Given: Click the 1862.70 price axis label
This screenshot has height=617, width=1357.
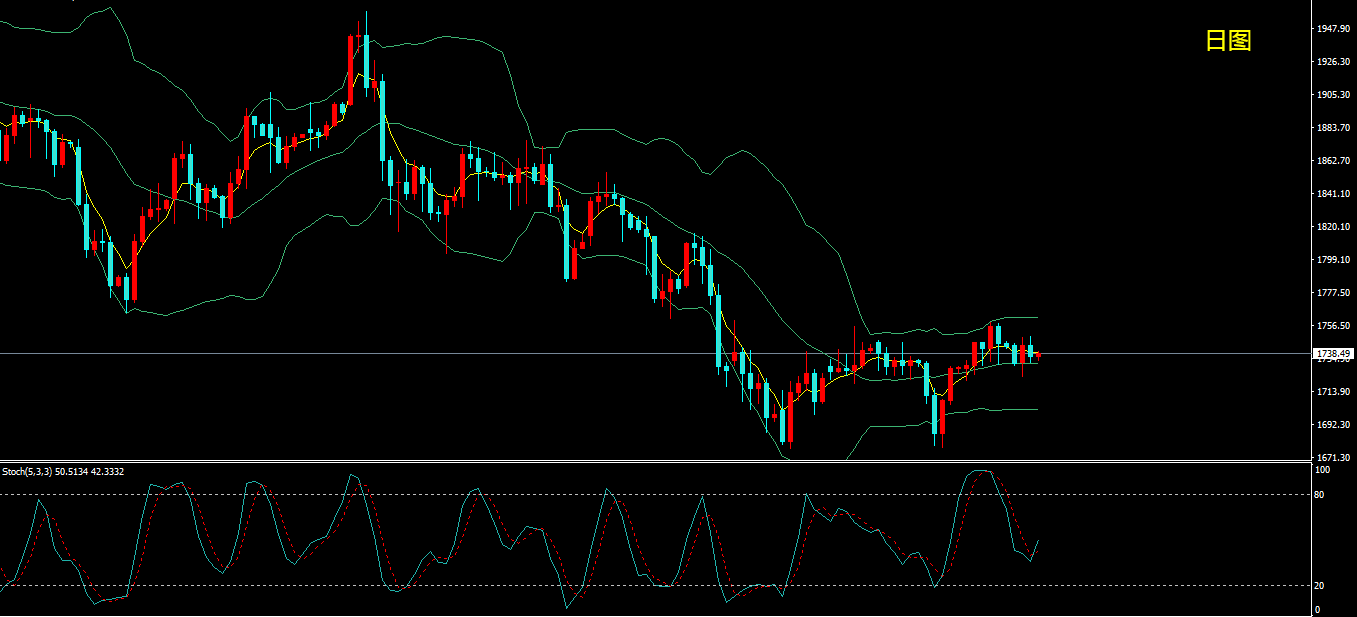Looking at the screenshot, I should 1334,161.
